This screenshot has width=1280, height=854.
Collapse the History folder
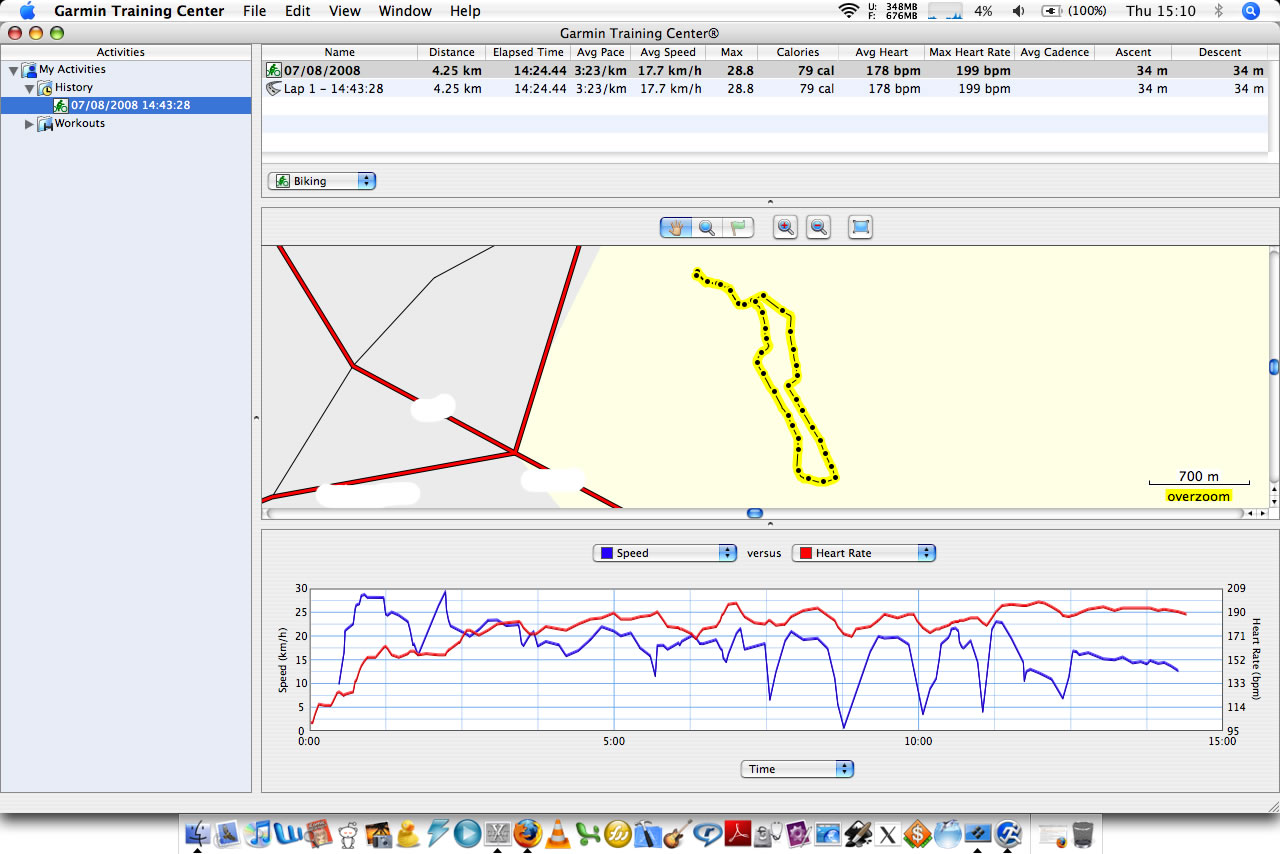pos(29,88)
